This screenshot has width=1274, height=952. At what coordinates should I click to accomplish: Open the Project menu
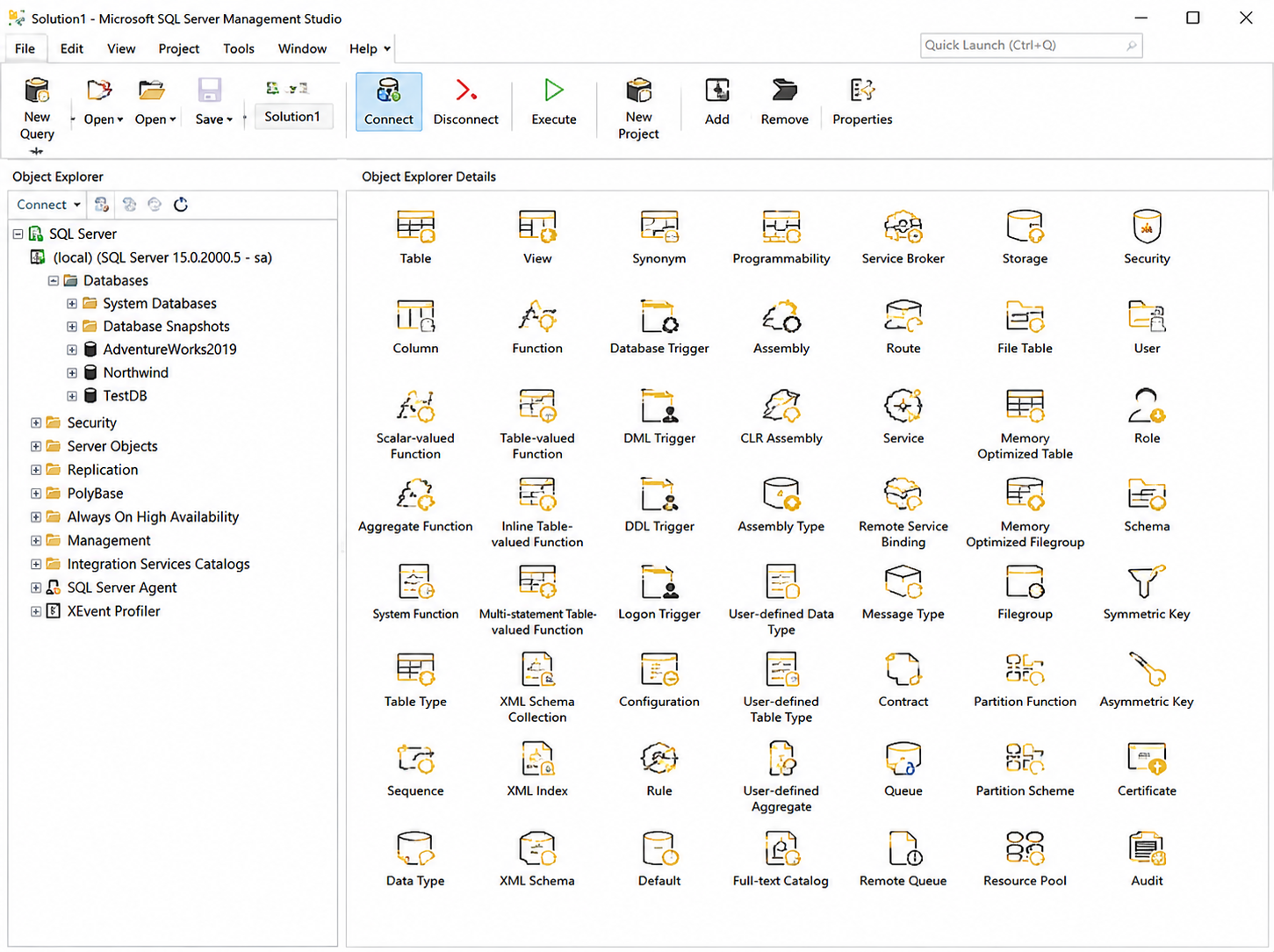pos(179,48)
